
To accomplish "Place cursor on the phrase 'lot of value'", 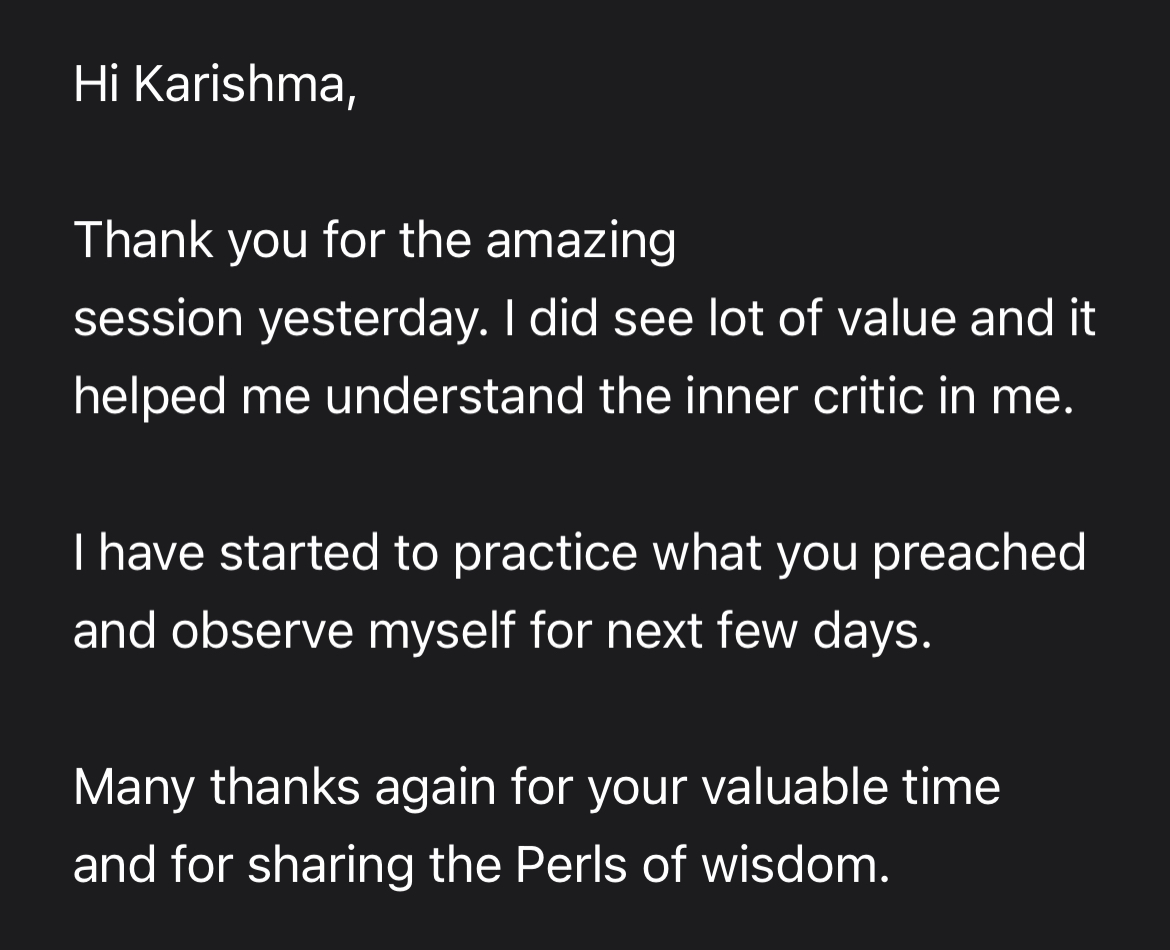I will pyautogui.click(x=832, y=318).
